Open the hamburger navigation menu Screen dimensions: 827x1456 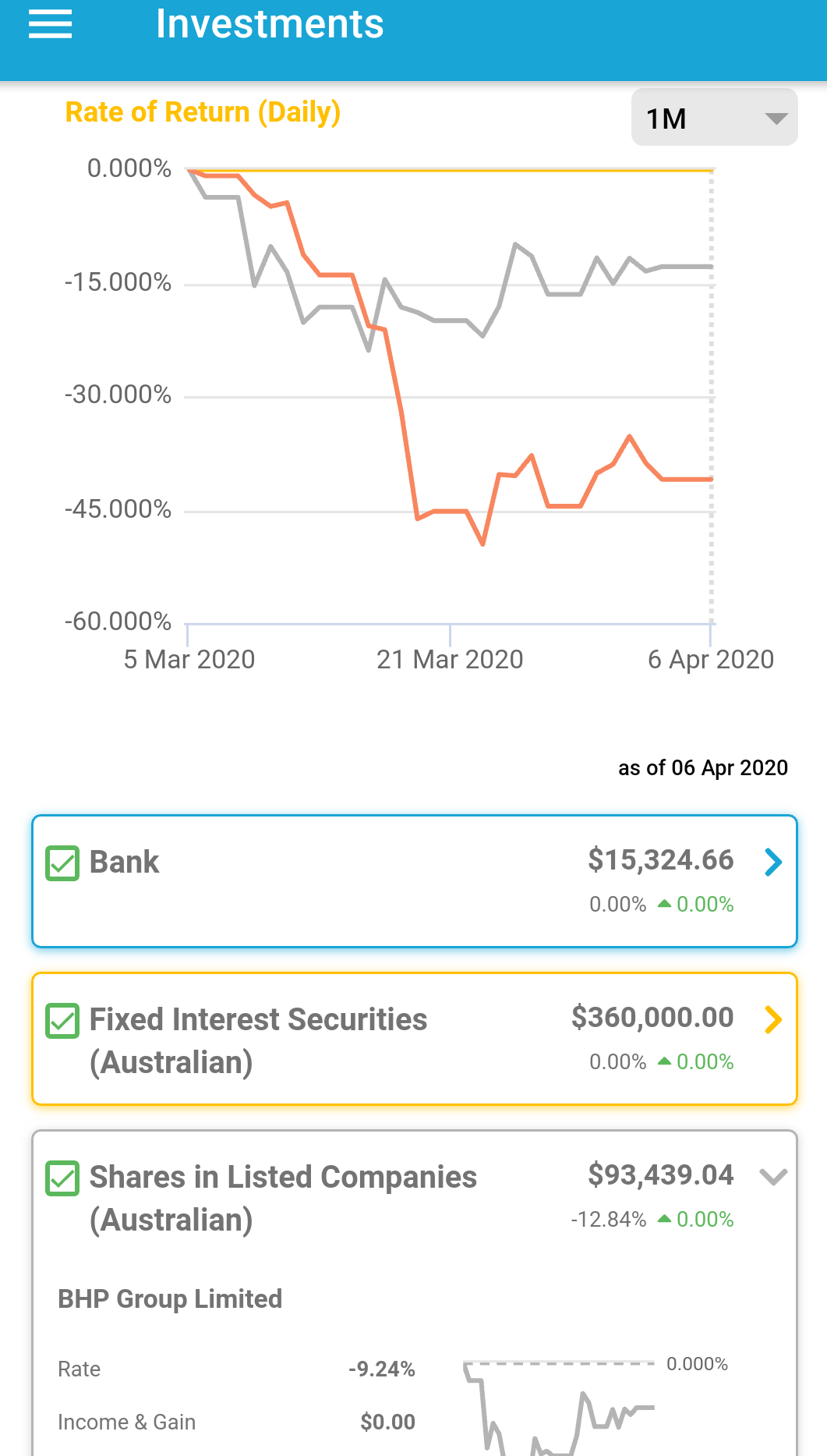pyautogui.click(x=50, y=24)
